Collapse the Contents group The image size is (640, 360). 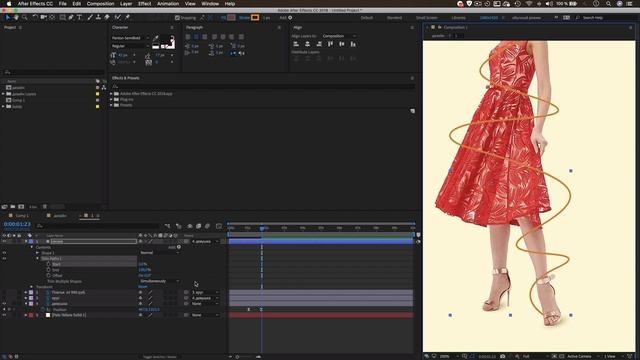coord(32,247)
